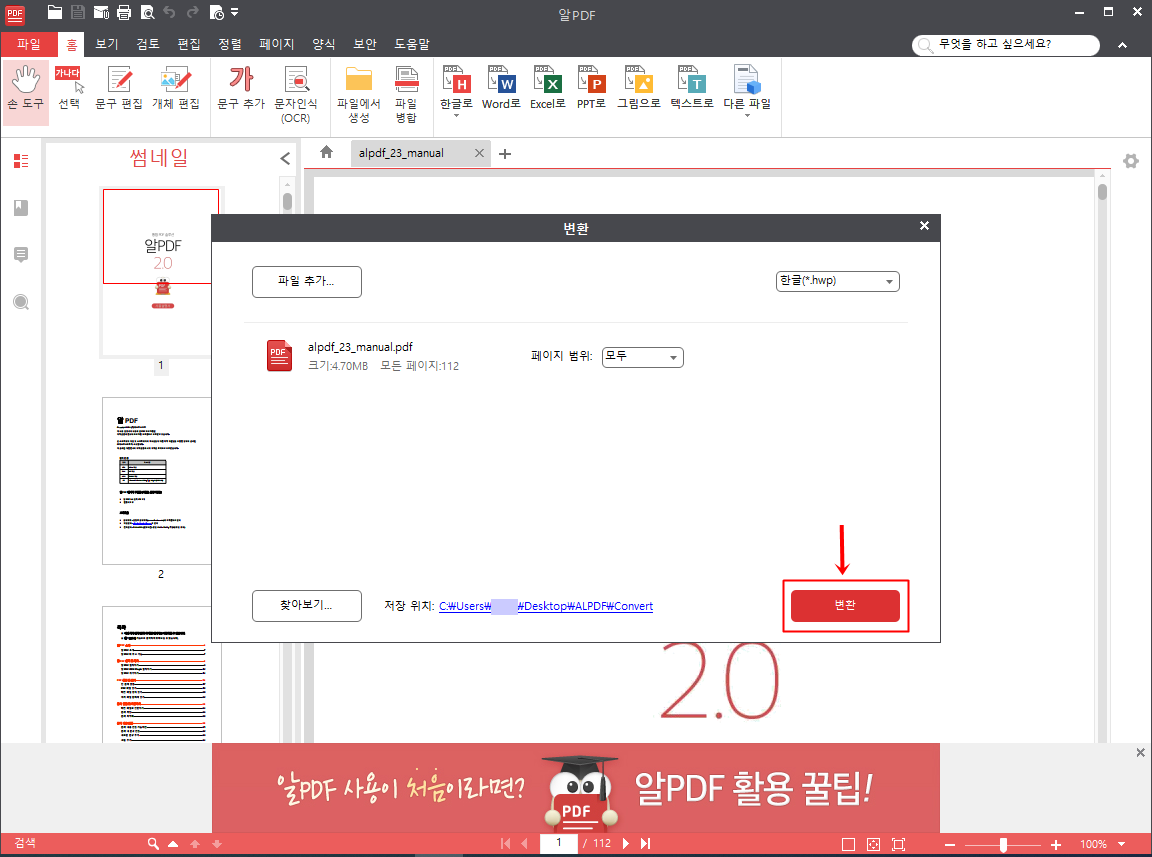Expand the 한글로 conversion dropdown arrow
This screenshot has width=1152, height=857.
[456, 116]
